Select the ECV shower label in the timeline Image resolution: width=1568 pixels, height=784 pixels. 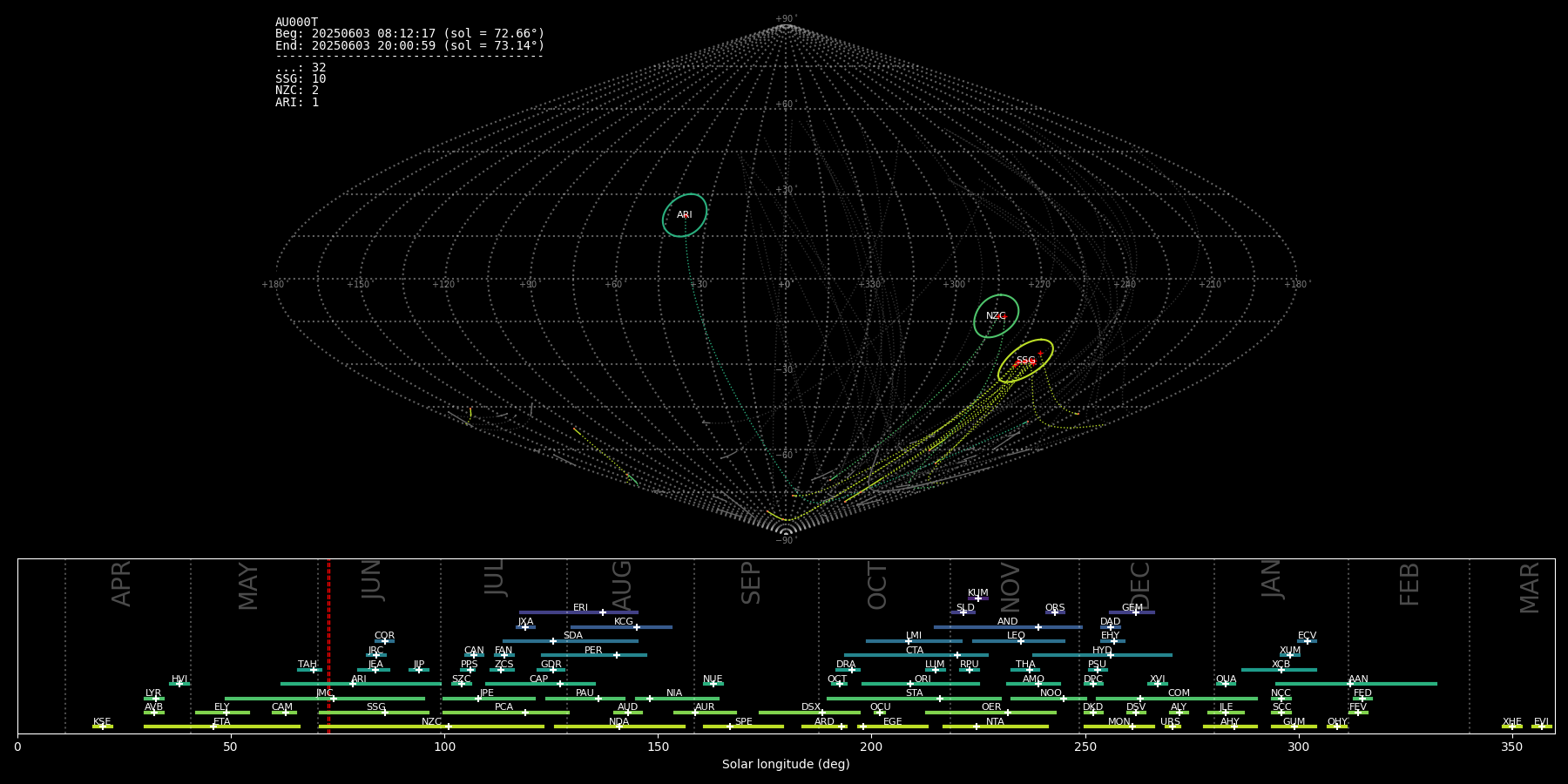[1307, 636]
